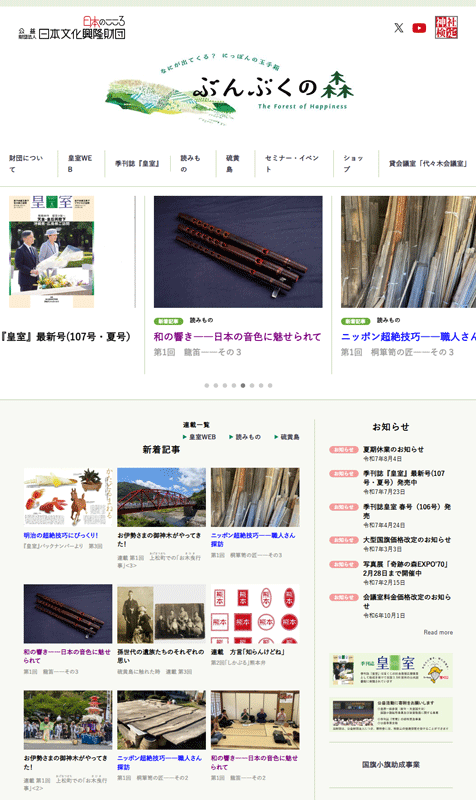This screenshot has height=800, width=476.
Task: Click the red 神社検定 seal icon
Action: click(446, 28)
